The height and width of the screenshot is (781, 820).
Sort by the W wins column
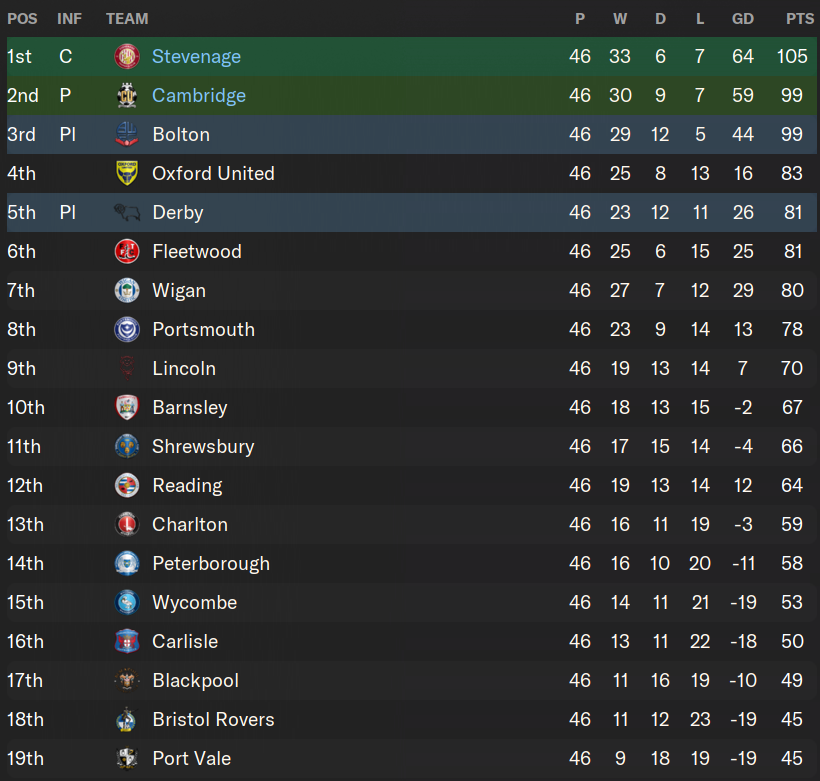click(x=620, y=18)
